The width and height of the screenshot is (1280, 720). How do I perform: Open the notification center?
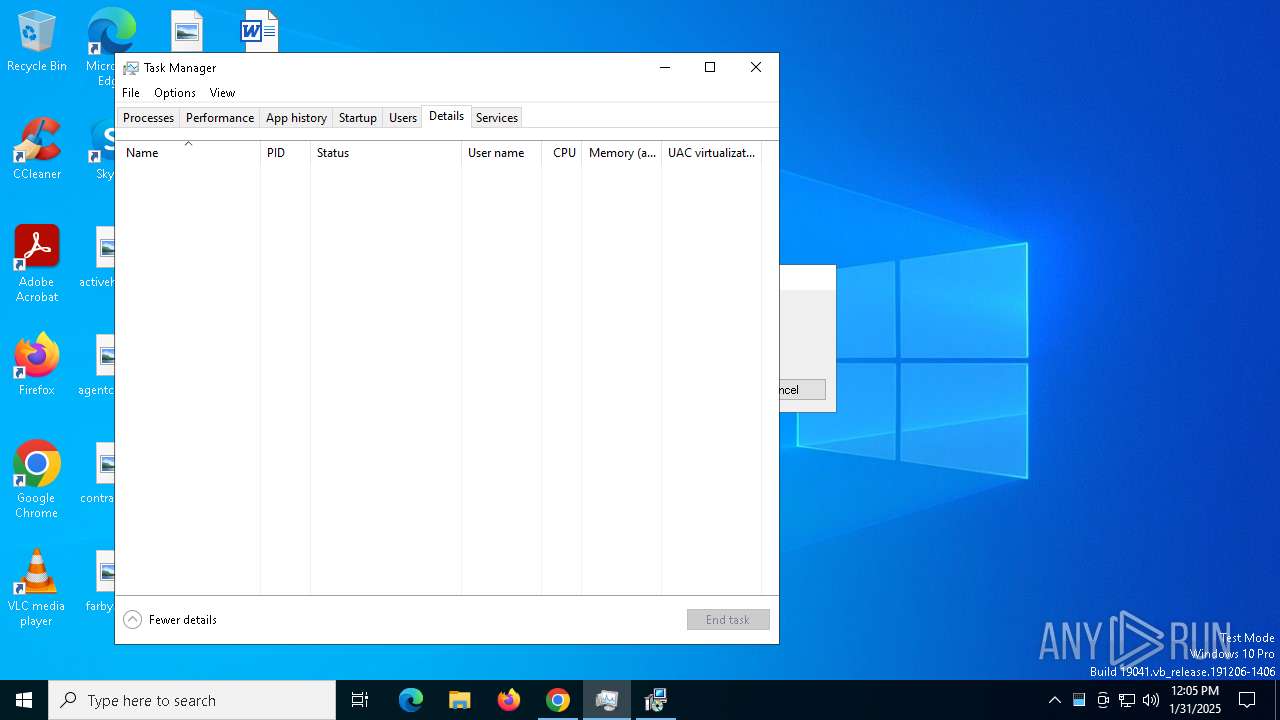1247,700
